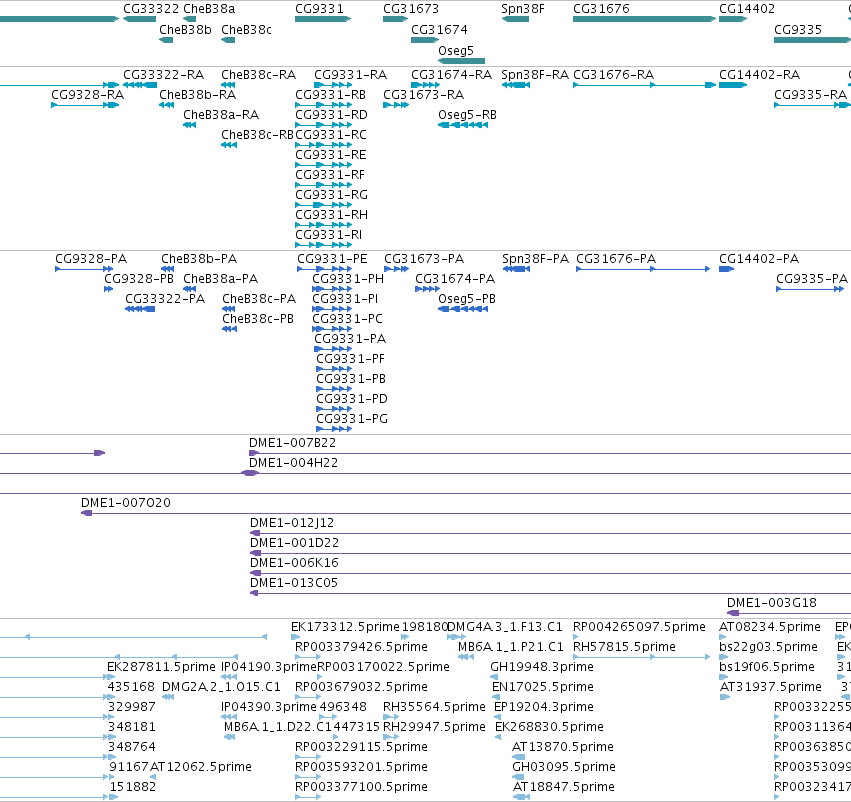
Task: Select protein Oseg5-PB
Action: pyautogui.click(x=467, y=299)
